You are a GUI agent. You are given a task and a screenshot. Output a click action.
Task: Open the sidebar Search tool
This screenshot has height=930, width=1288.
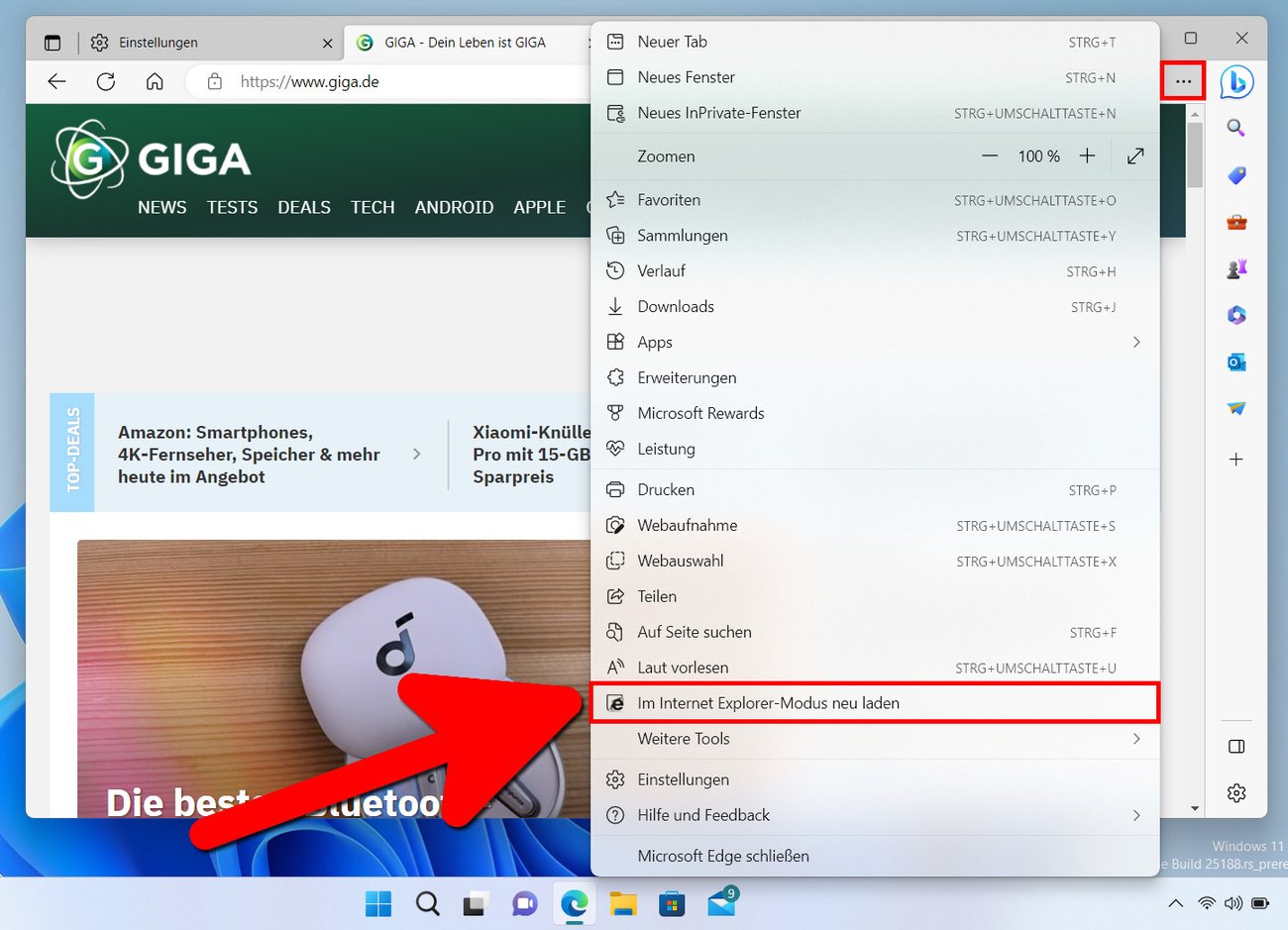click(x=1235, y=128)
